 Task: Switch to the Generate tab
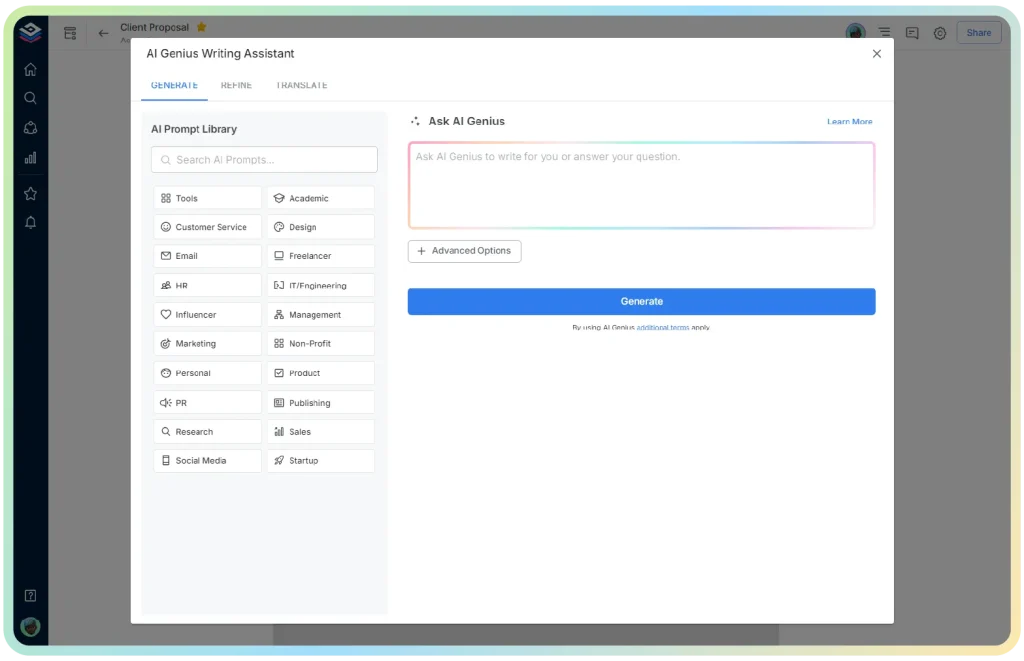(174, 86)
